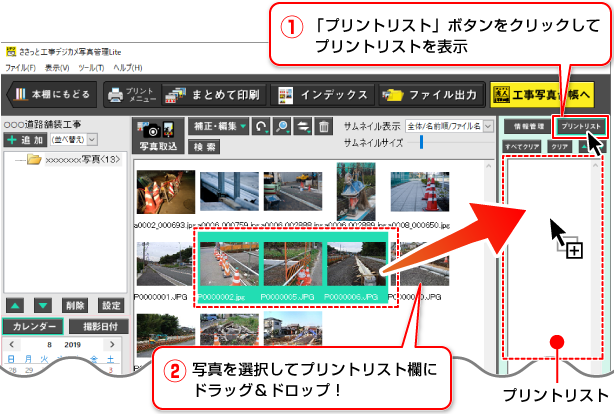Click the 検索 search button
The image size is (614, 414).
204,147
